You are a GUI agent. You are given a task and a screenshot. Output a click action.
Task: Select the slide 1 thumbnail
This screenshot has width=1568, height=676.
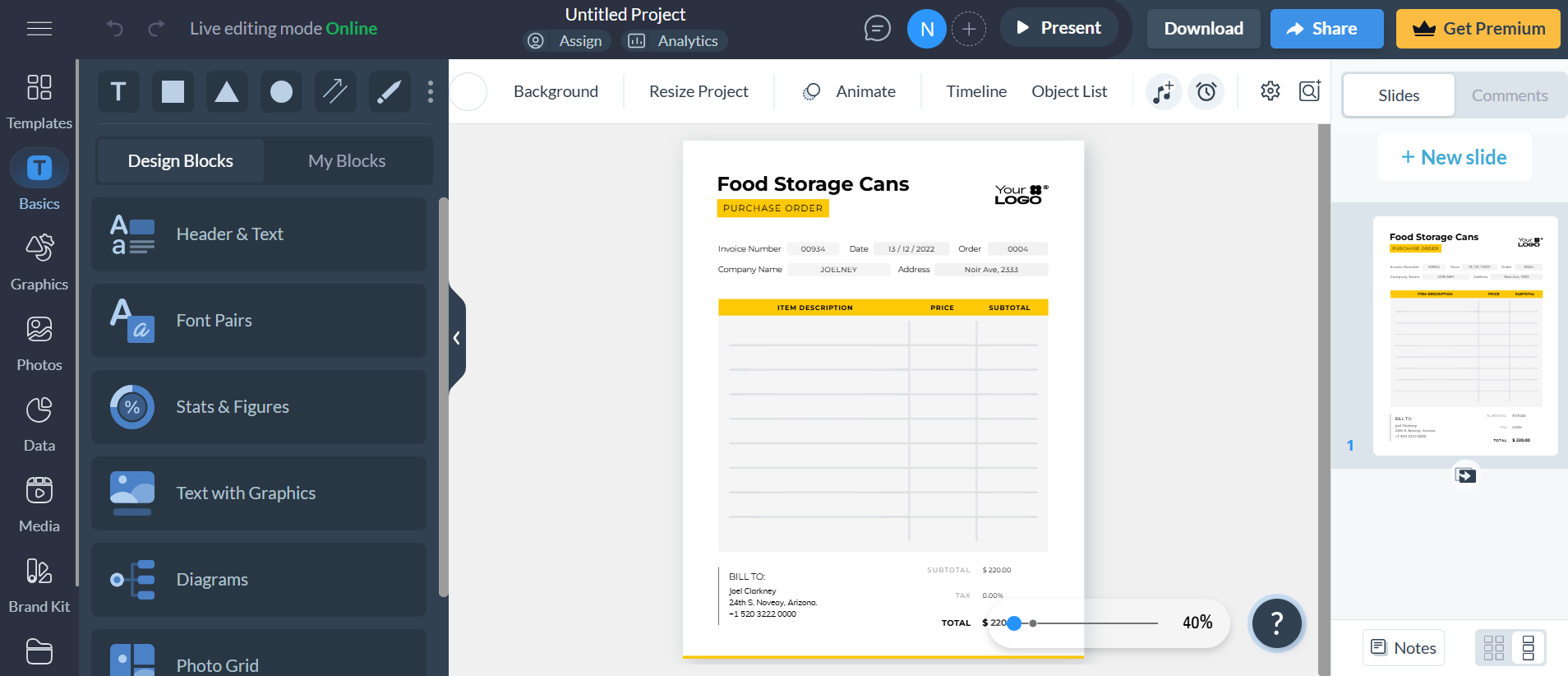(1465, 336)
